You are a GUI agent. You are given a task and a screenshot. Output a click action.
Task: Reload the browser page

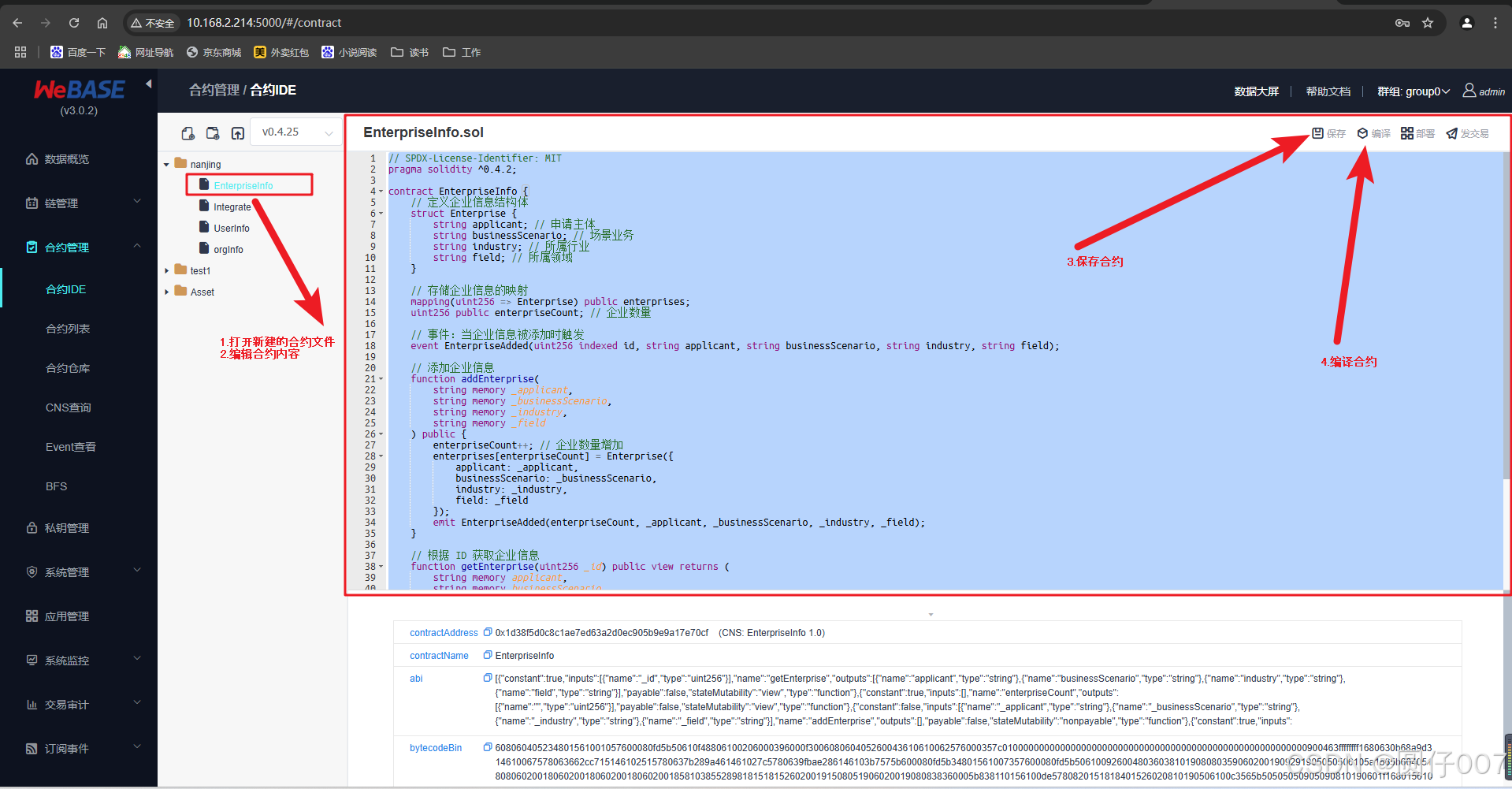click(74, 23)
